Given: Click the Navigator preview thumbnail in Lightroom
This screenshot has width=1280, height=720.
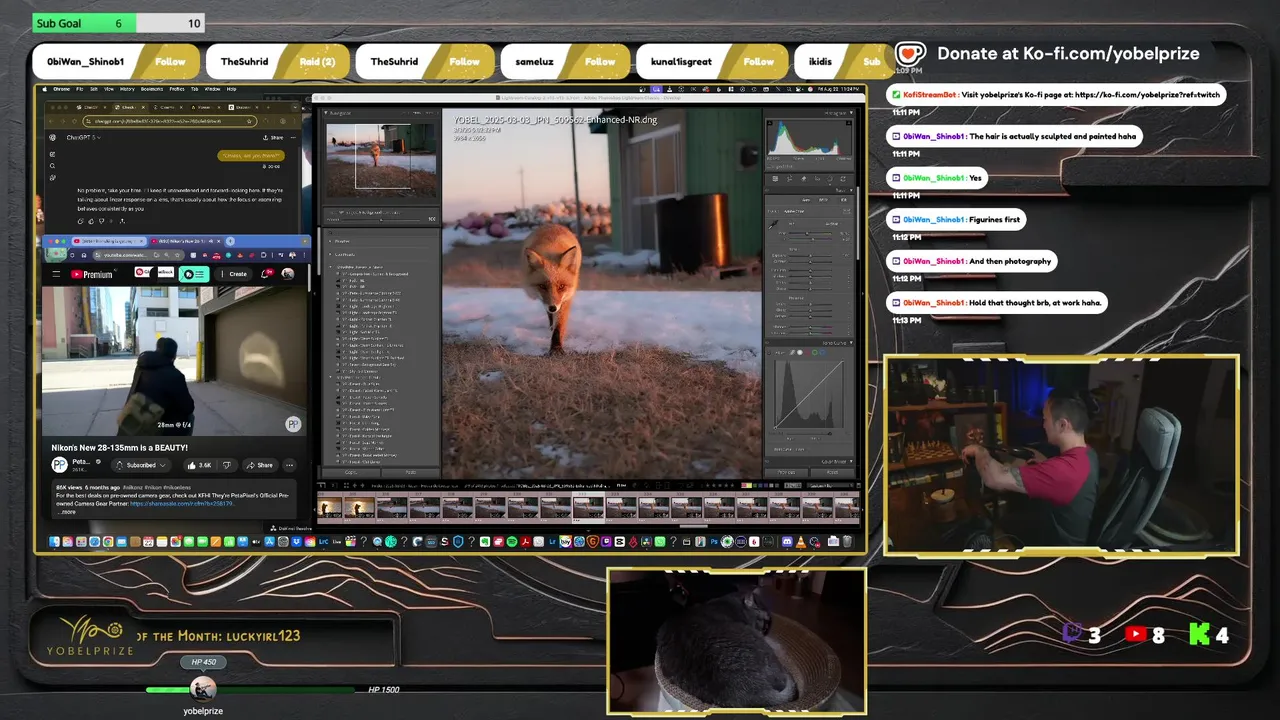Looking at the screenshot, I should point(381,160).
